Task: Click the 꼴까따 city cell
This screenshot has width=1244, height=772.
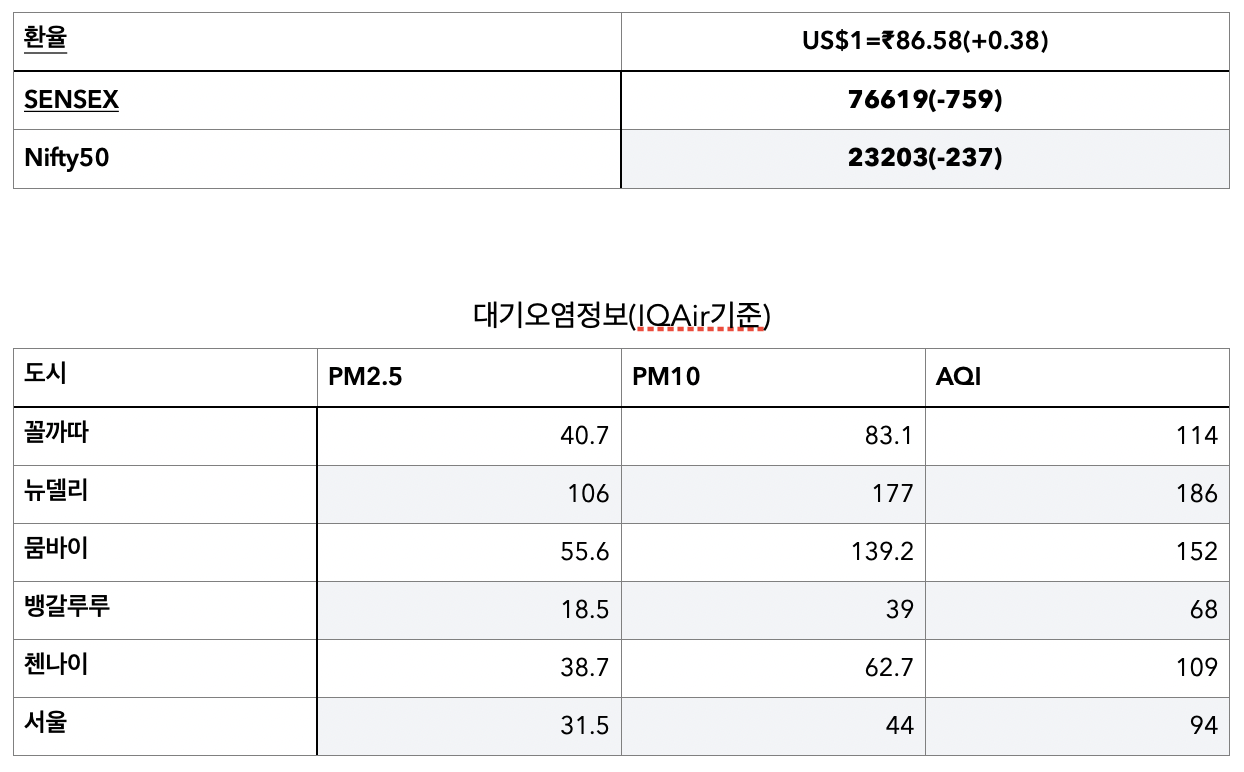Action: pyautogui.click(x=165, y=435)
